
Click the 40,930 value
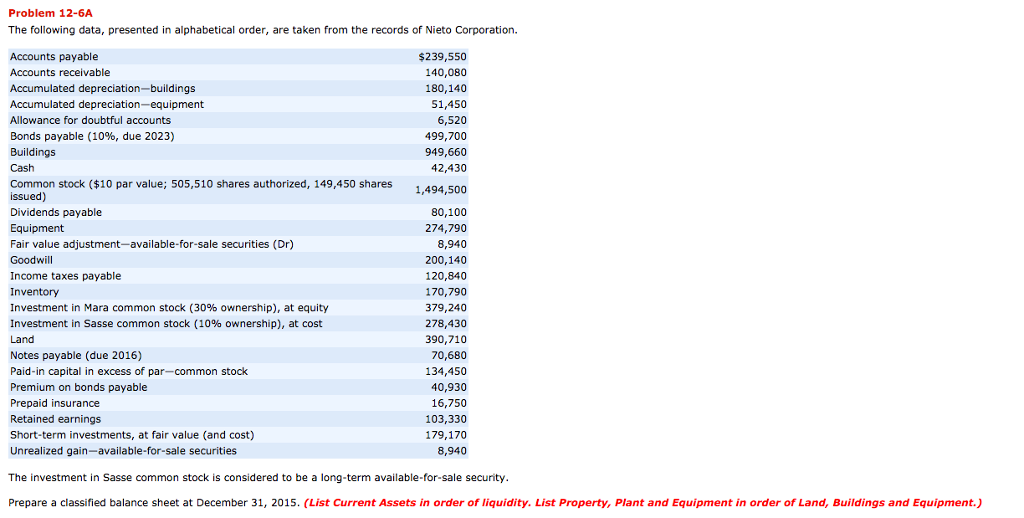click(x=449, y=387)
